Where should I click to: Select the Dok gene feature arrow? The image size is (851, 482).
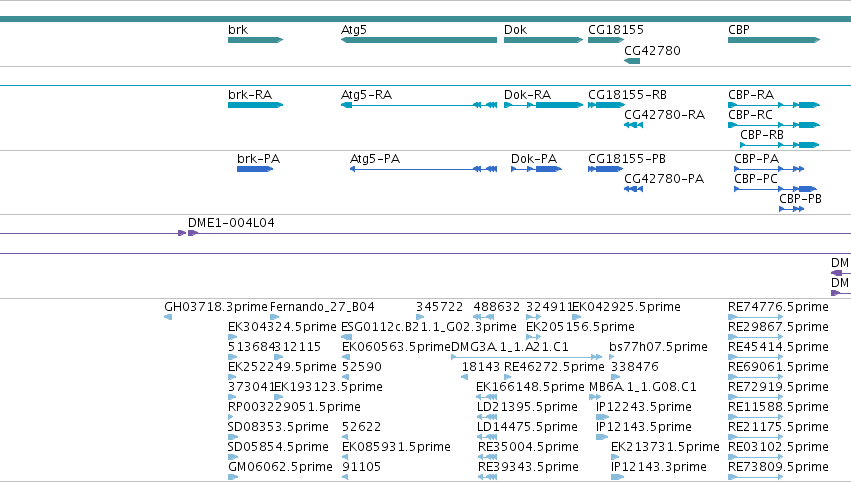point(543,40)
